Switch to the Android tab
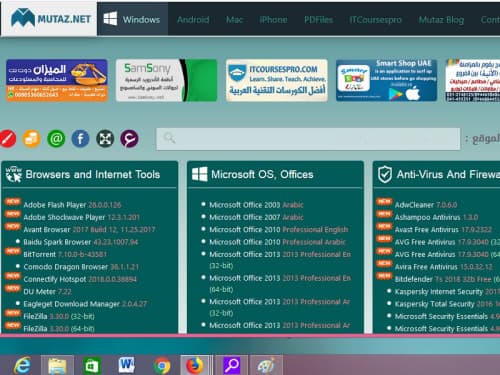The image size is (500, 375). [x=193, y=20]
